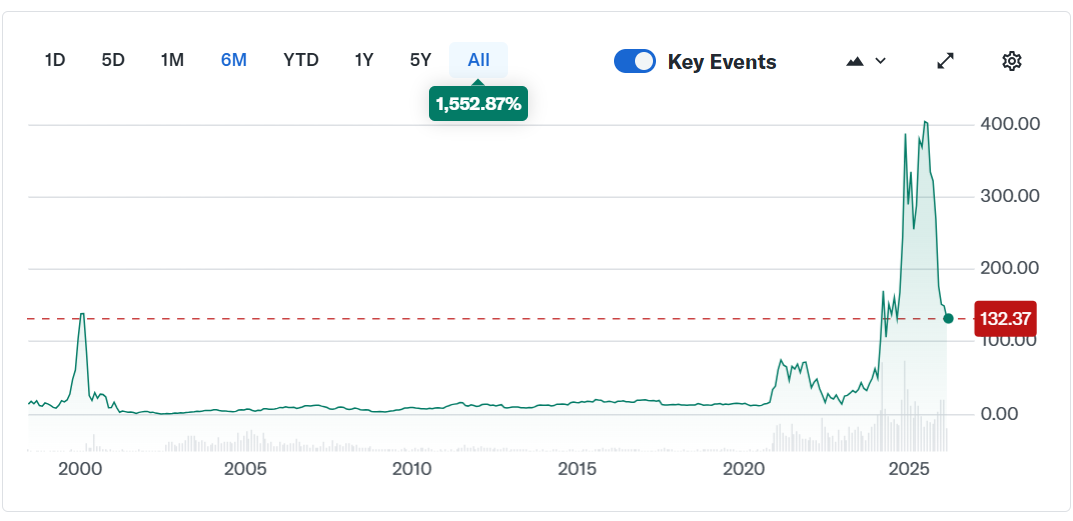Click the green current price dot
The image size is (1073, 521).
click(x=948, y=318)
